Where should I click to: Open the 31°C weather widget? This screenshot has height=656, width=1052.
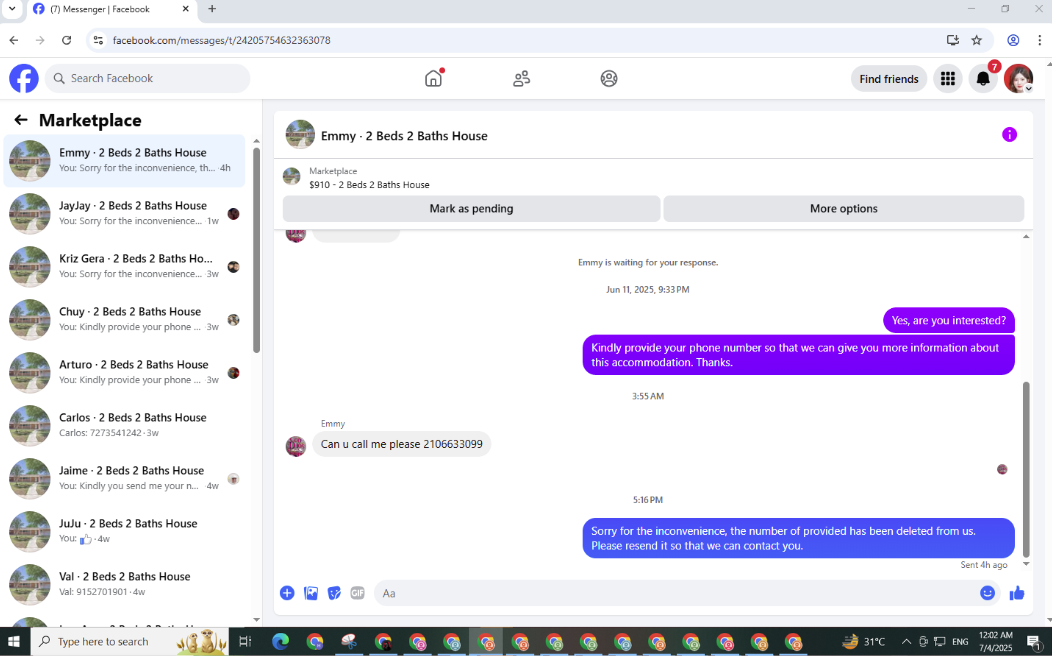click(864, 642)
